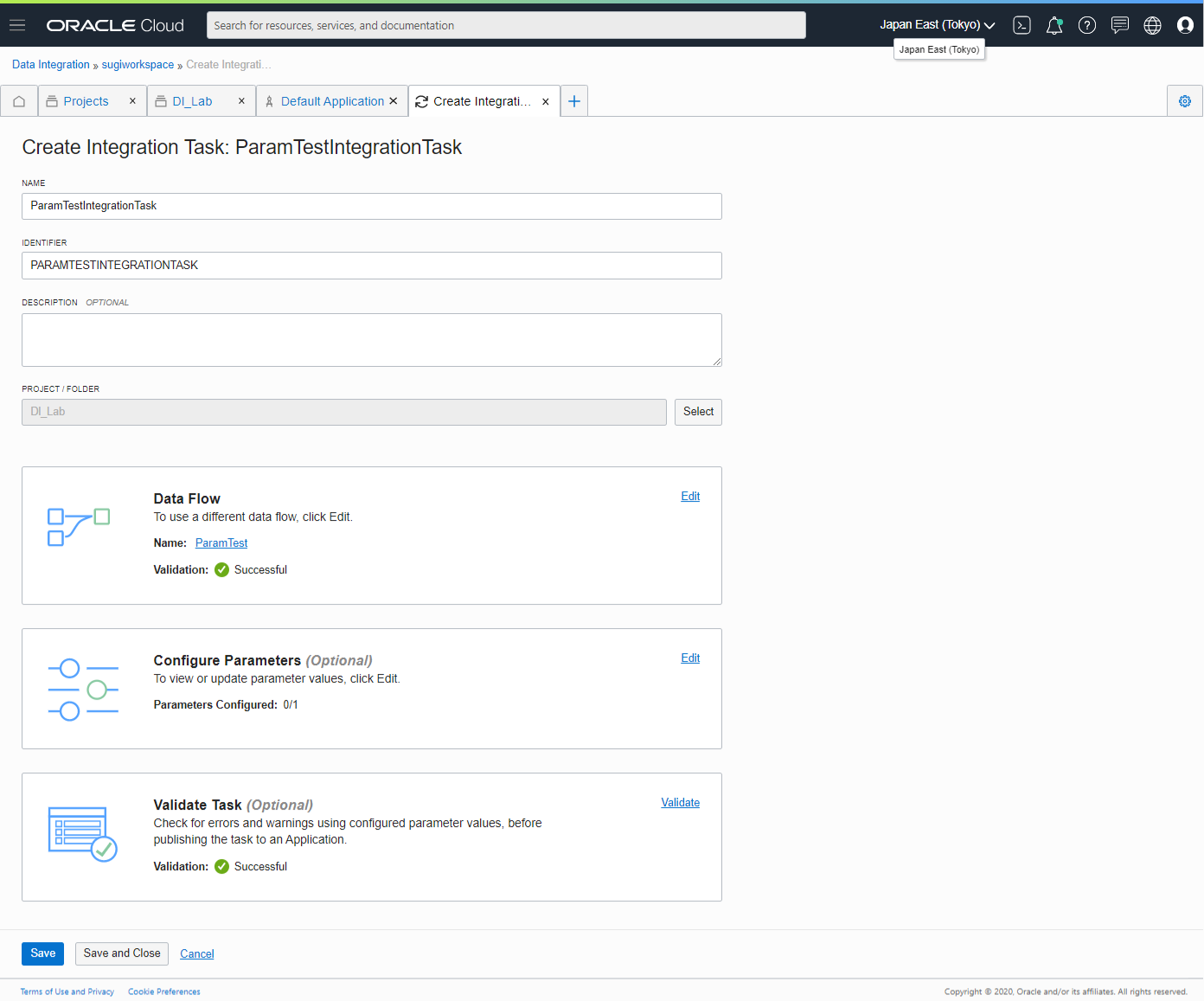This screenshot has height=1001, width=1204.
Task: Click the Validate link
Action: click(x=681, y=802)
